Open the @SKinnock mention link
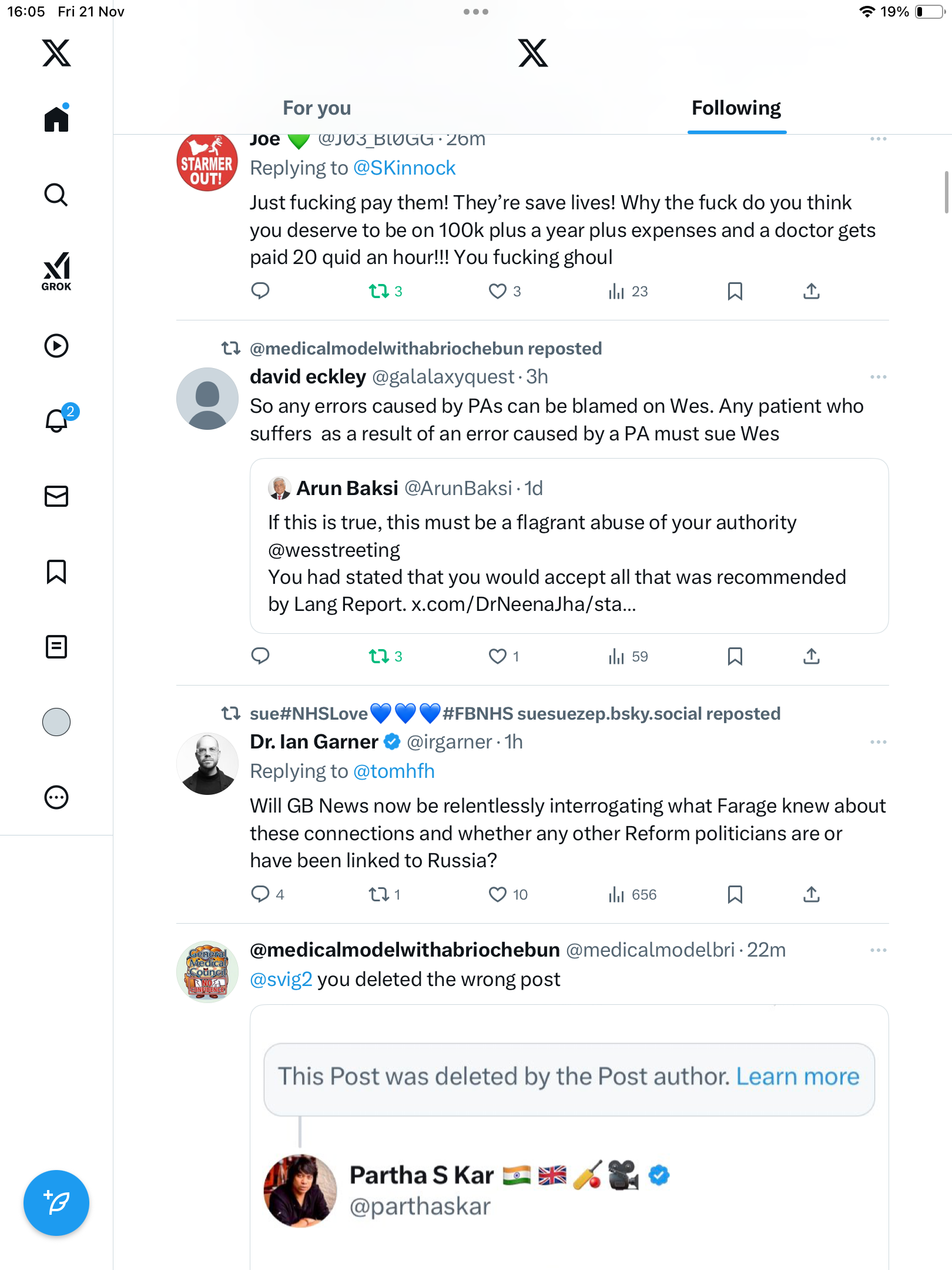This screenshot has width=952, height=1270. click(x=404, y=168)
